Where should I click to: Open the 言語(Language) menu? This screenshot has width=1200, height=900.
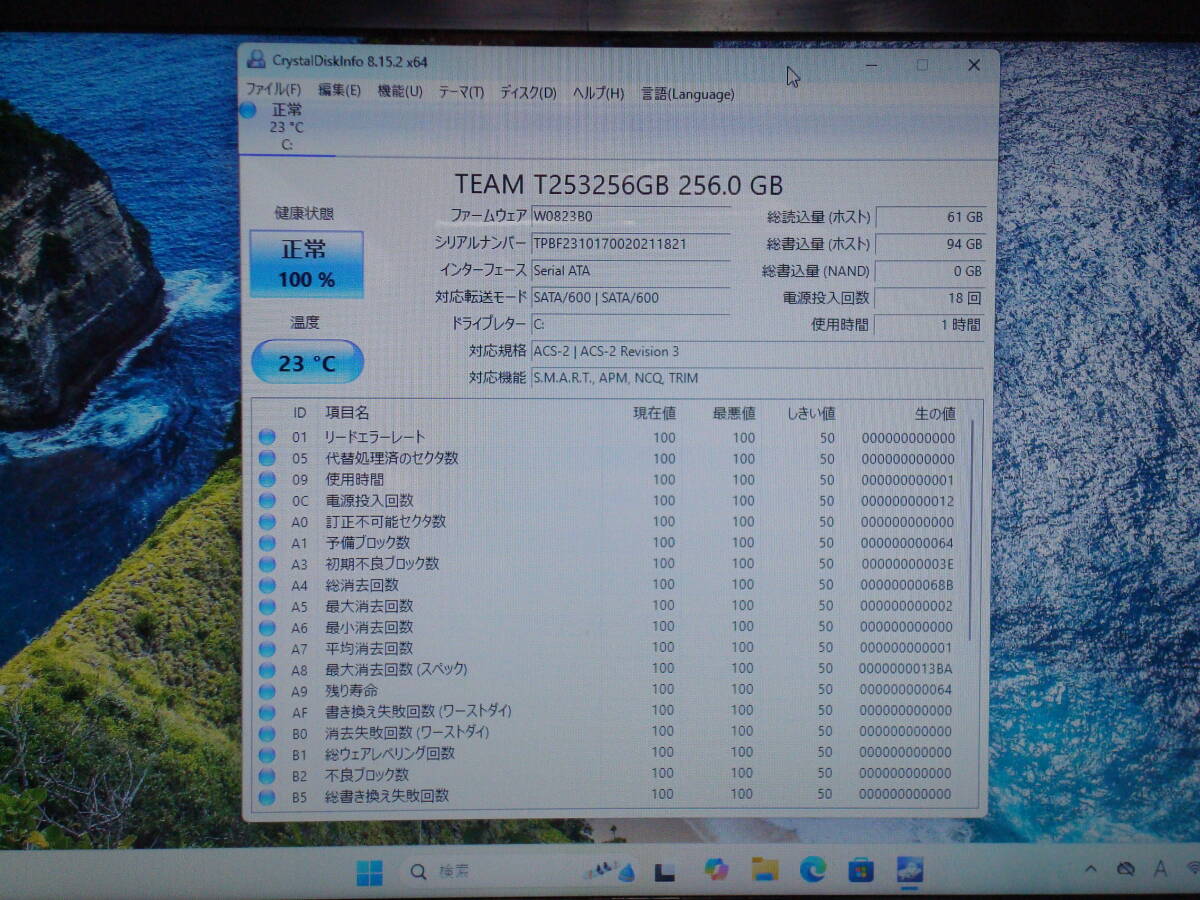pyautogui.click(x=687, y=94)
